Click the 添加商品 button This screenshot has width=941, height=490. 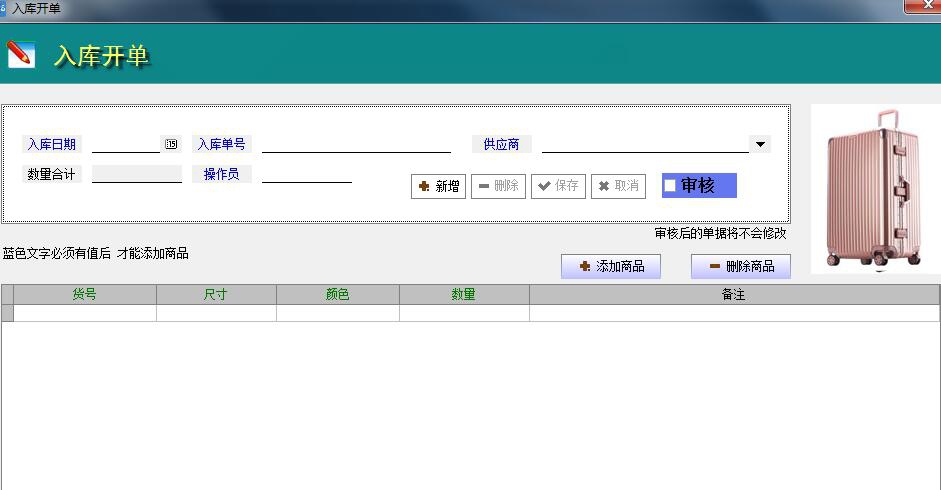coord(611,266)
